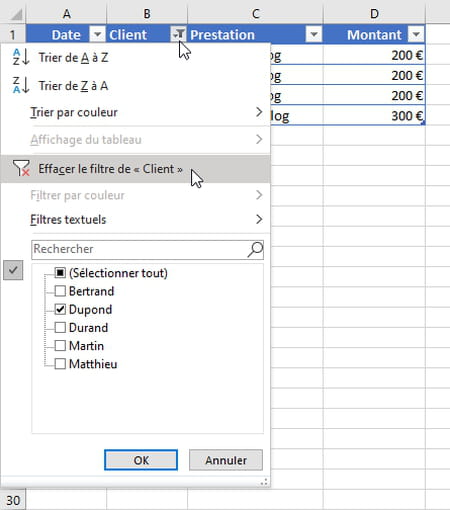This screenshot has width=450, height=510.
Task: Click the Annuler button
Action: [x=226, y=460]
